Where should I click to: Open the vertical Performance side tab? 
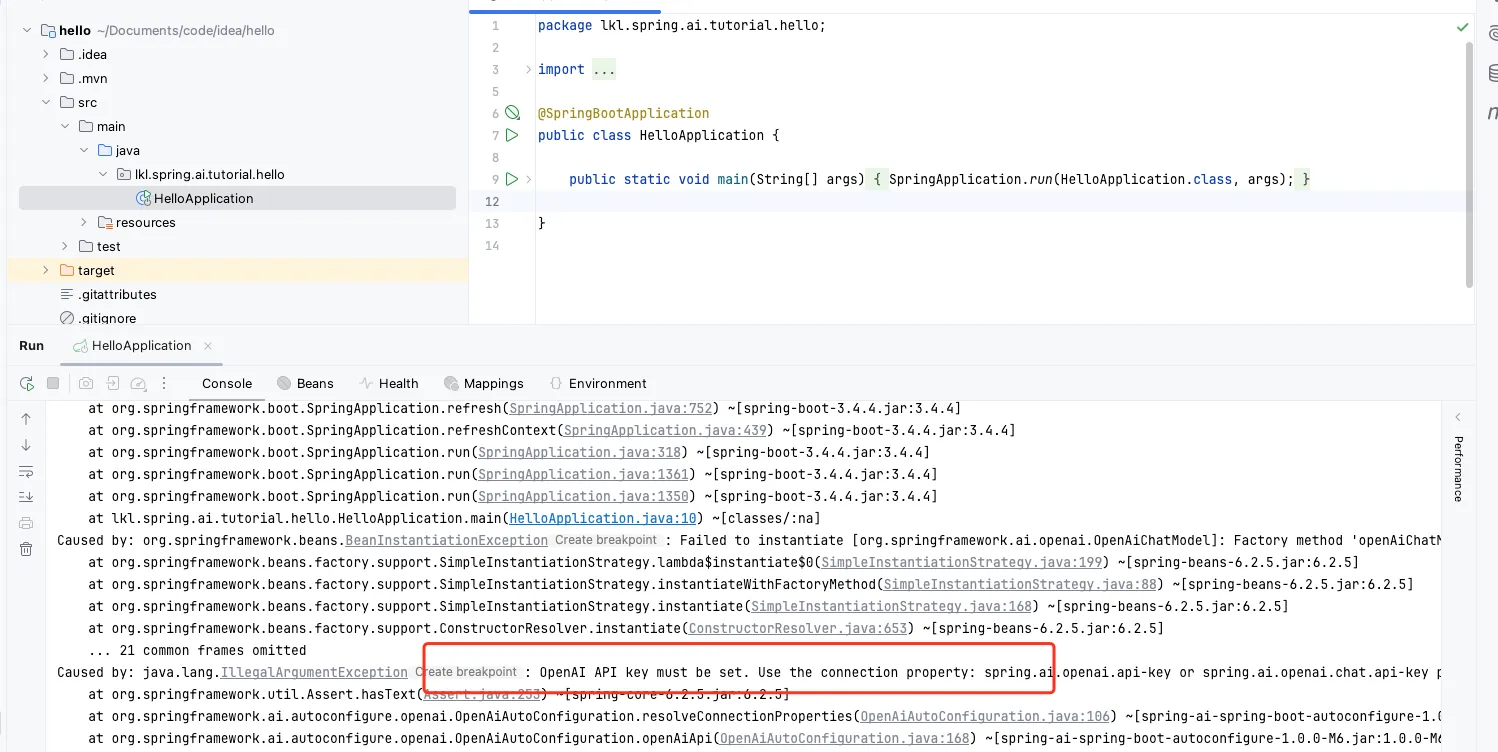1458,469
